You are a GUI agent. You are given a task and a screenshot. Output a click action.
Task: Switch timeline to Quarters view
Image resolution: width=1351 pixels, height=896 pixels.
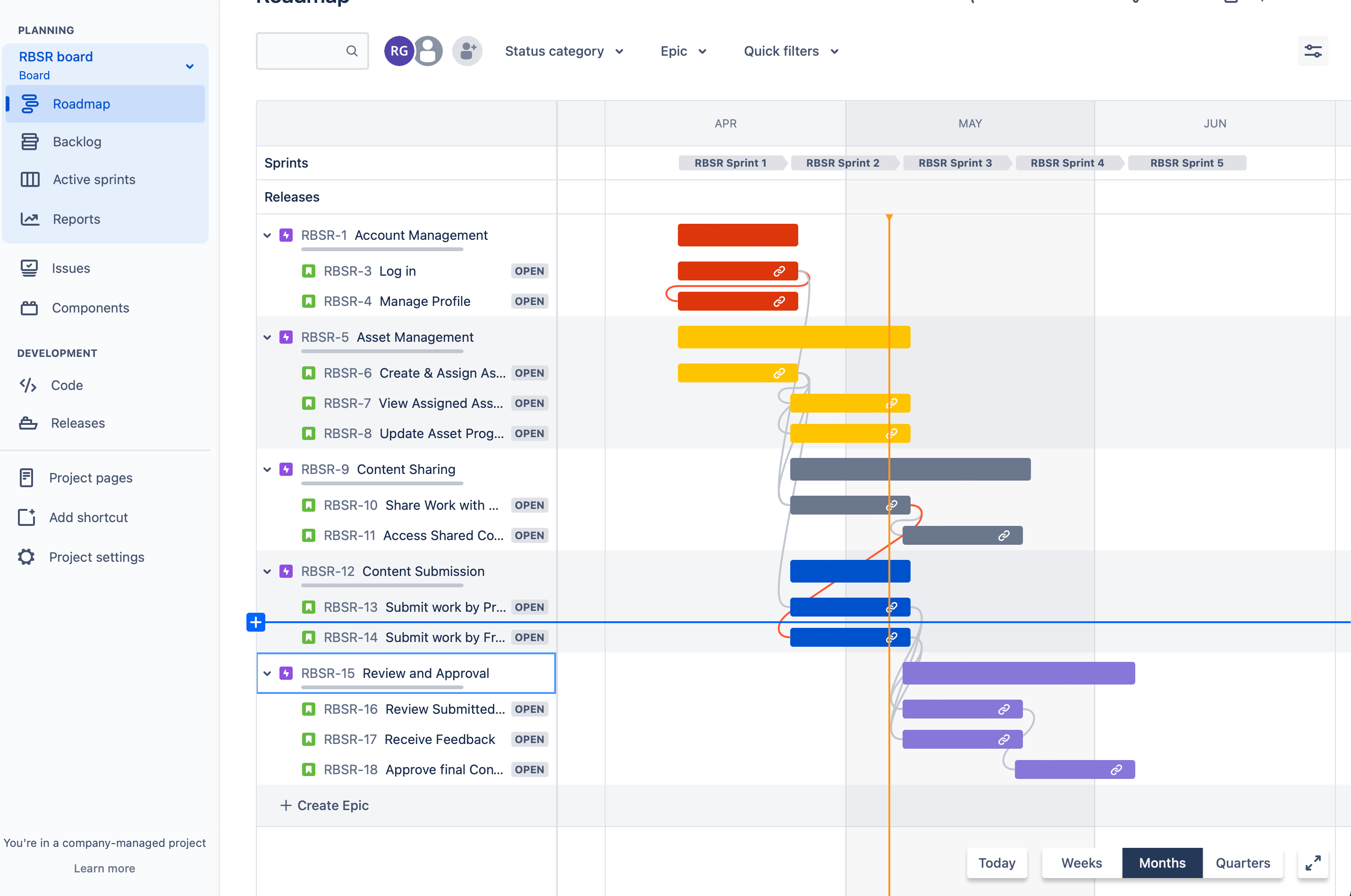[x=1242, y=863]
